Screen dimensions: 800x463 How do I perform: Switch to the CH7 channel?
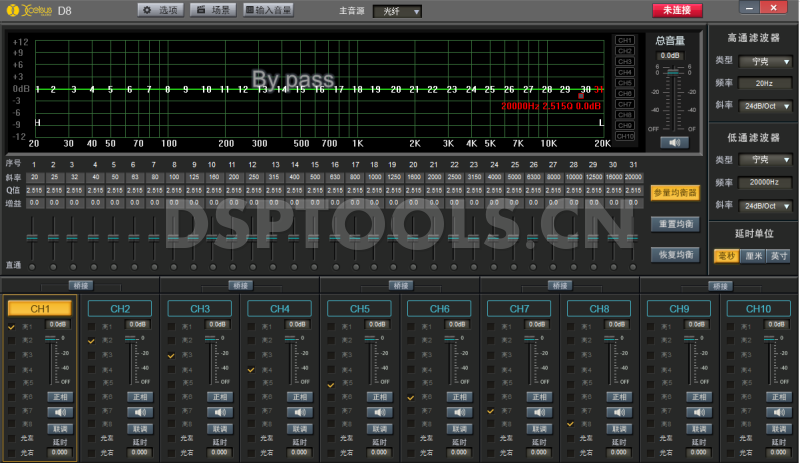click(x=520, y=308)
